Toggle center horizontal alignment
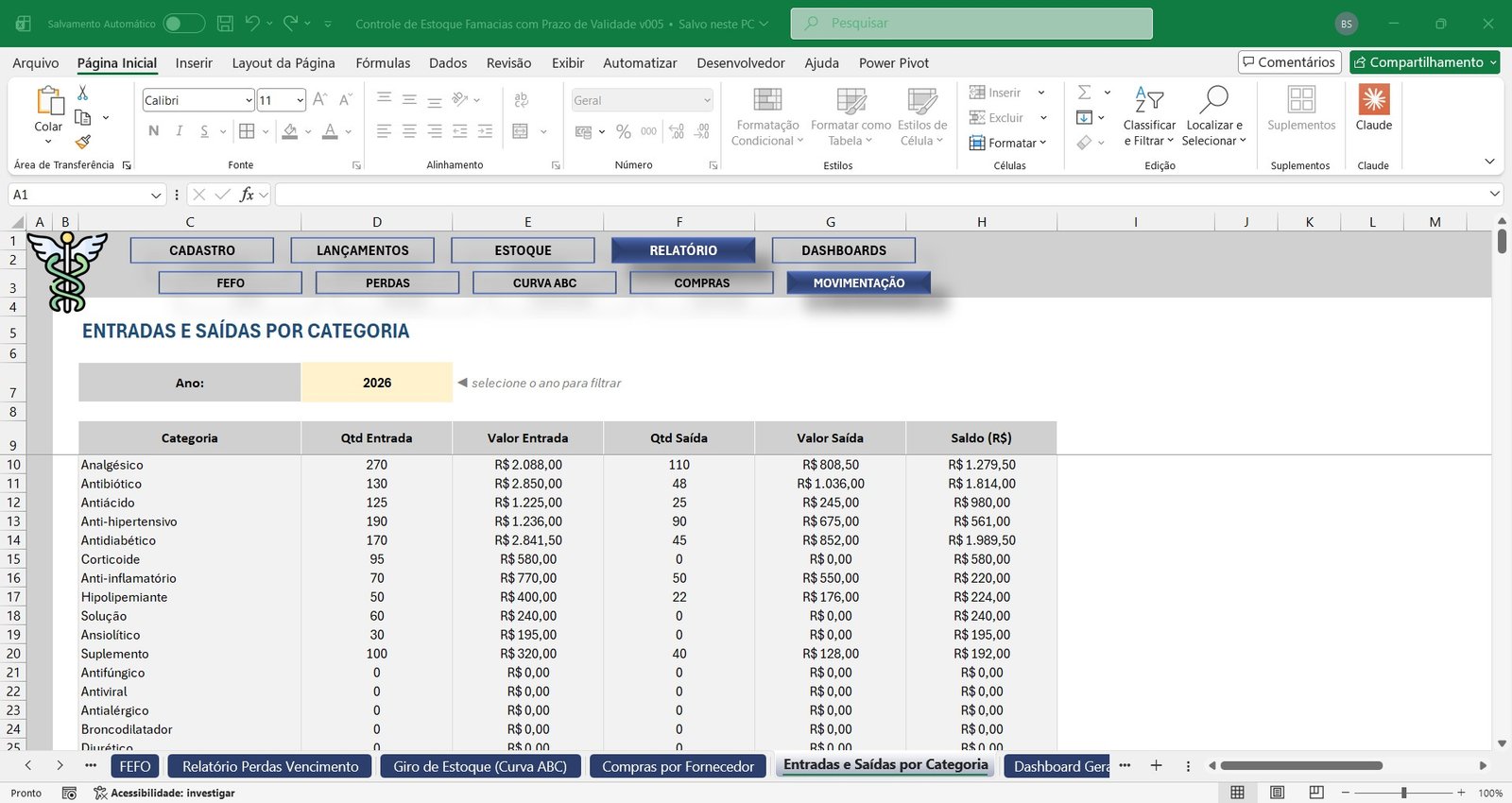1512x803 pixels. pos(409,131)
